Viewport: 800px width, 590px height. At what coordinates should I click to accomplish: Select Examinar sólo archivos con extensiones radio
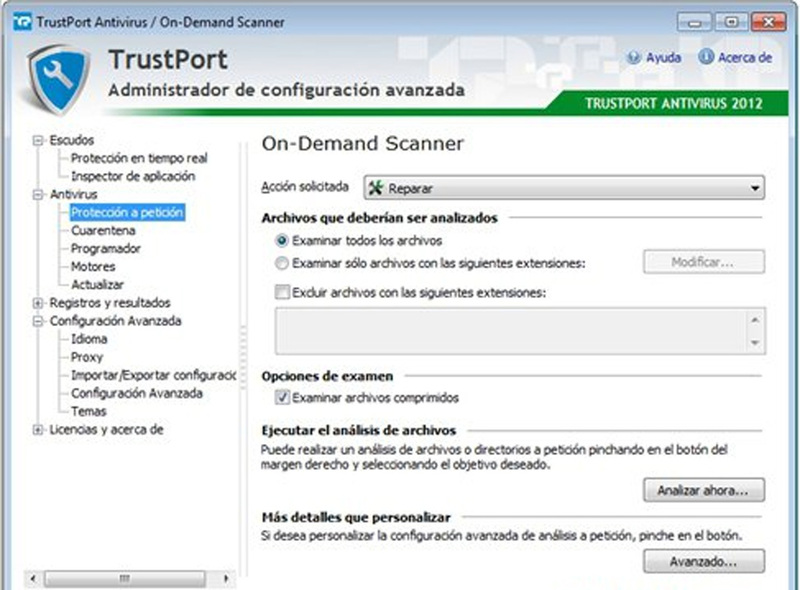(x=282, y=263)
